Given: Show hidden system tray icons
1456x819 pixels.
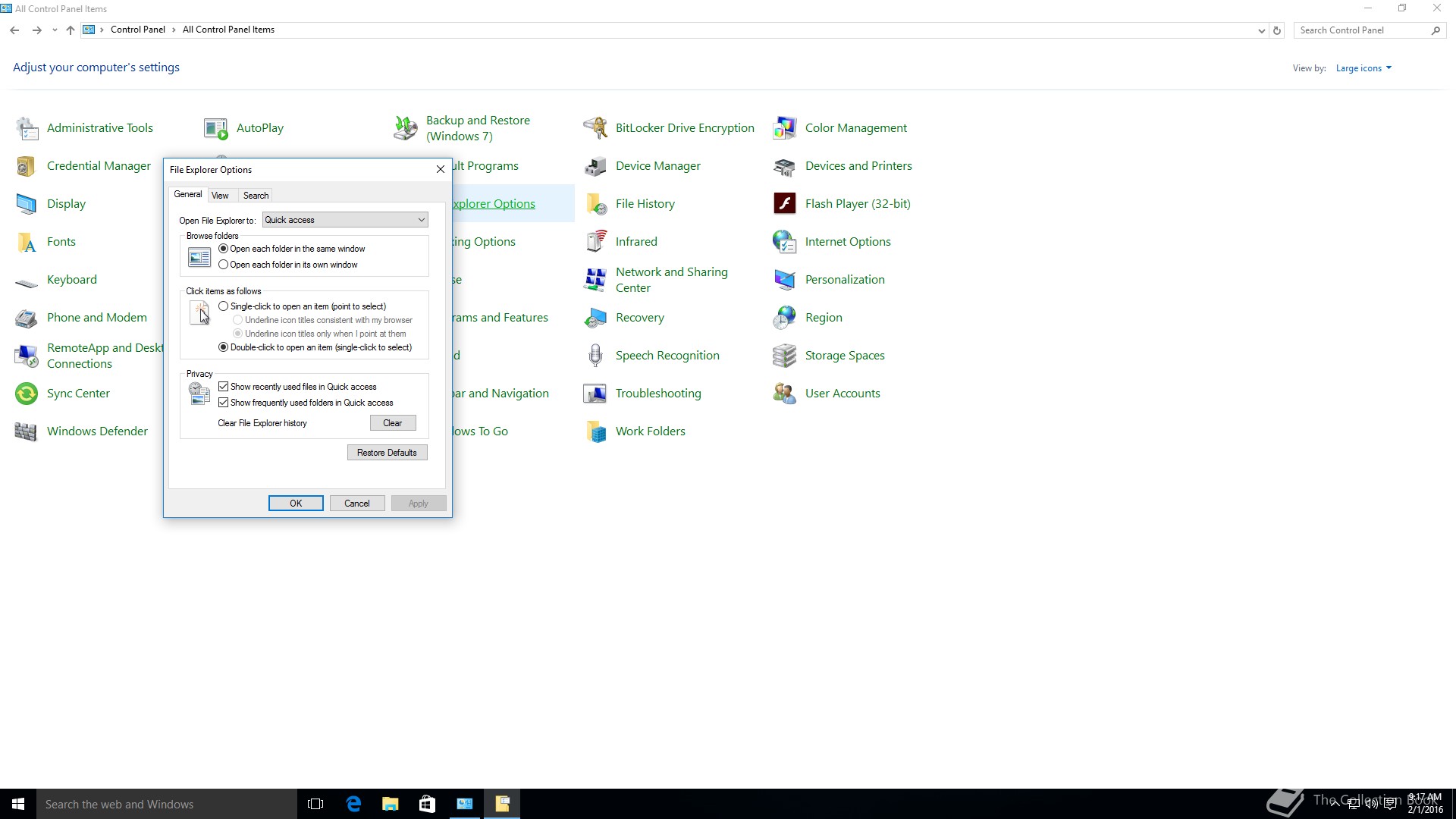Looking at the screenshot, I should point(1335,804).
